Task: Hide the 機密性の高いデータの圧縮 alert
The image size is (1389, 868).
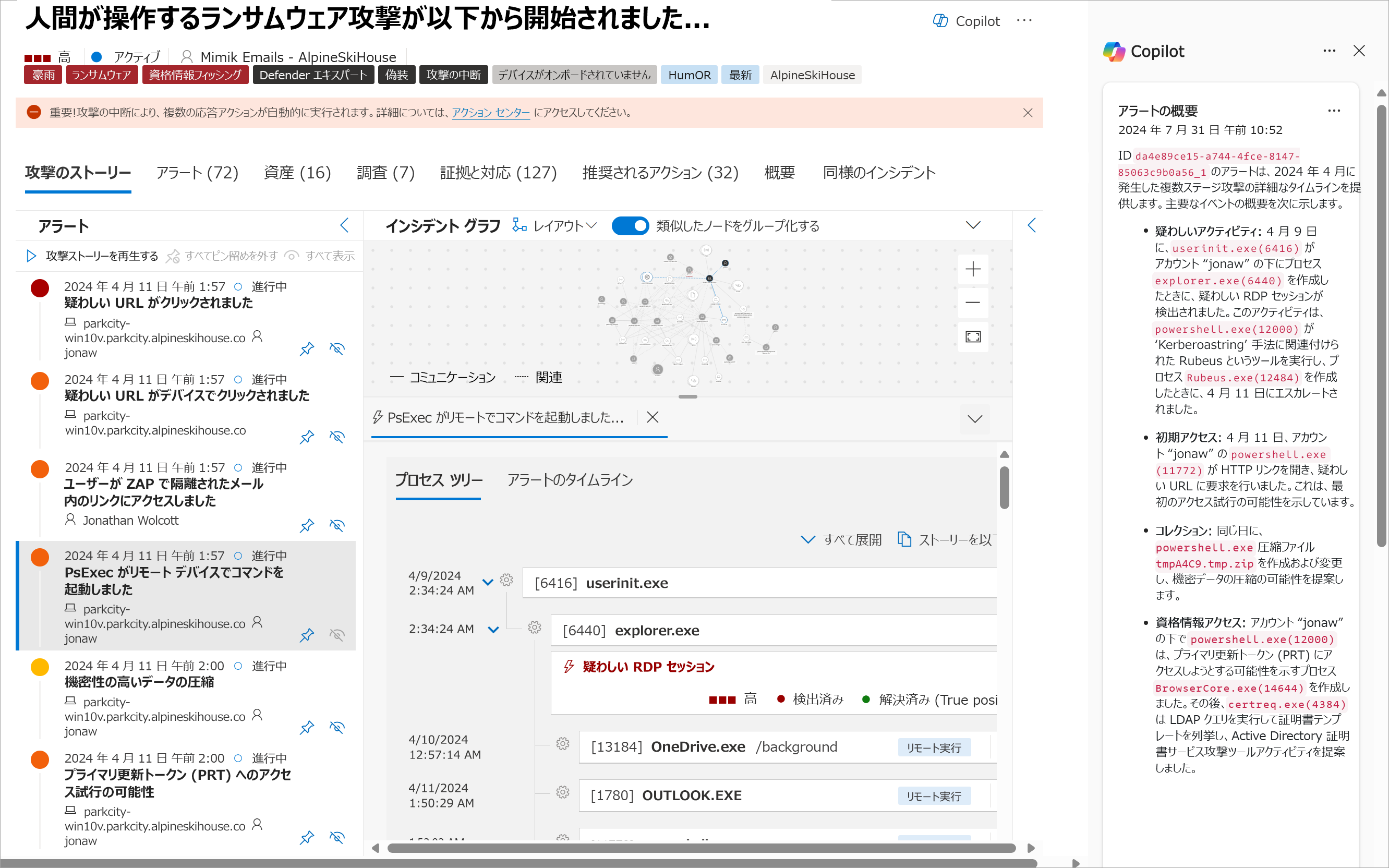Action: tap(337, 727)
